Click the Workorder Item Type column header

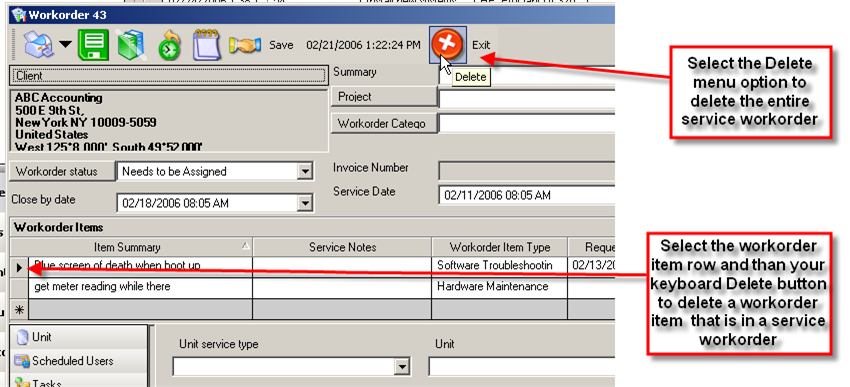click(499, 247)
